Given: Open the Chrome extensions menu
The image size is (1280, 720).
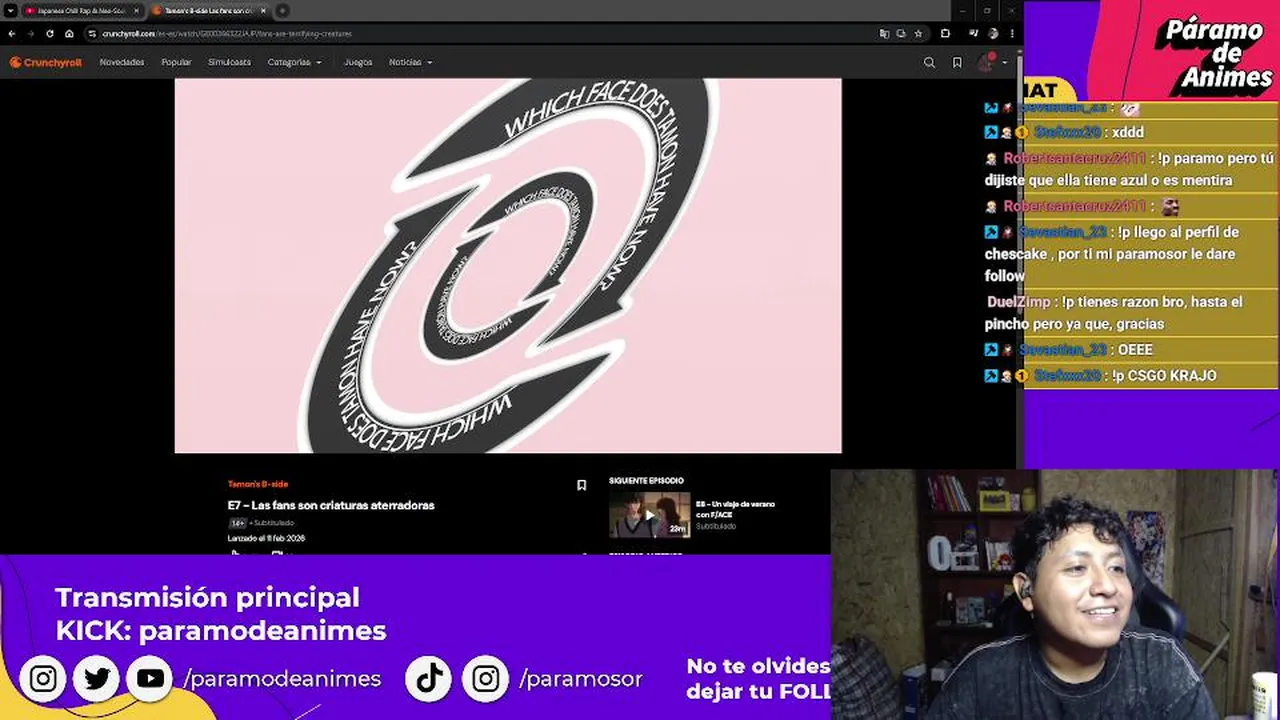Looking at the screenshot, I should (945, 33).
